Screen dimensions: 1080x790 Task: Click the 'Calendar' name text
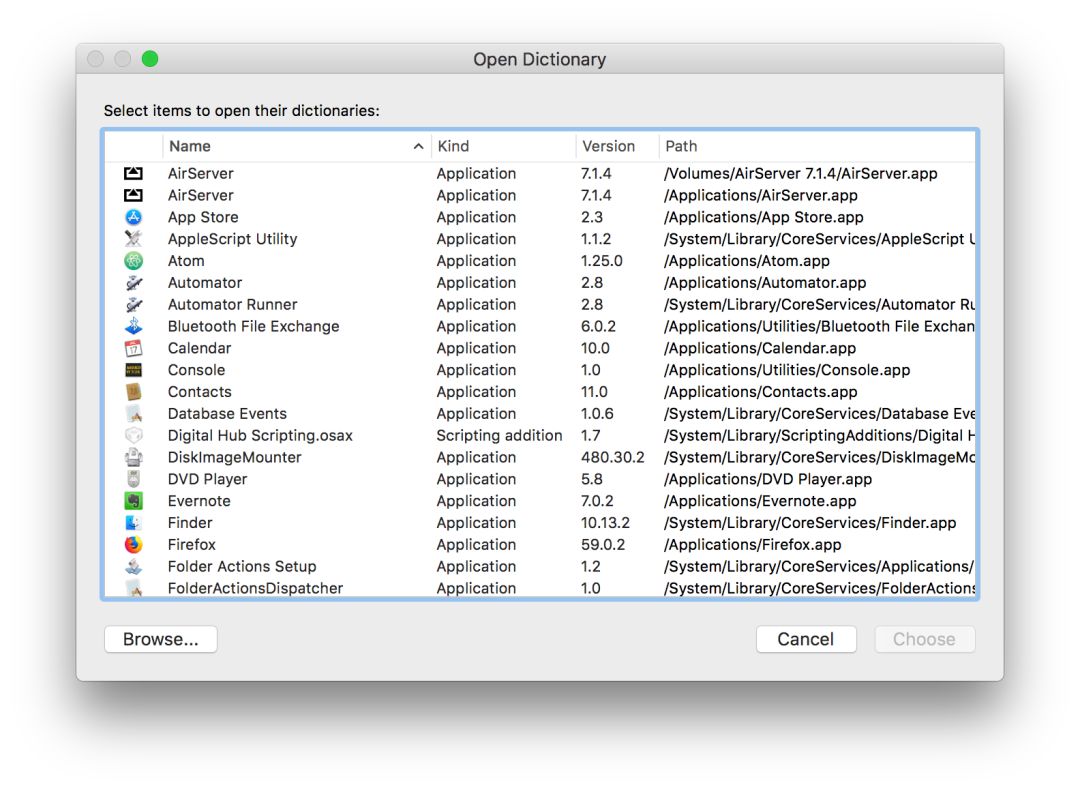point(200,349)
